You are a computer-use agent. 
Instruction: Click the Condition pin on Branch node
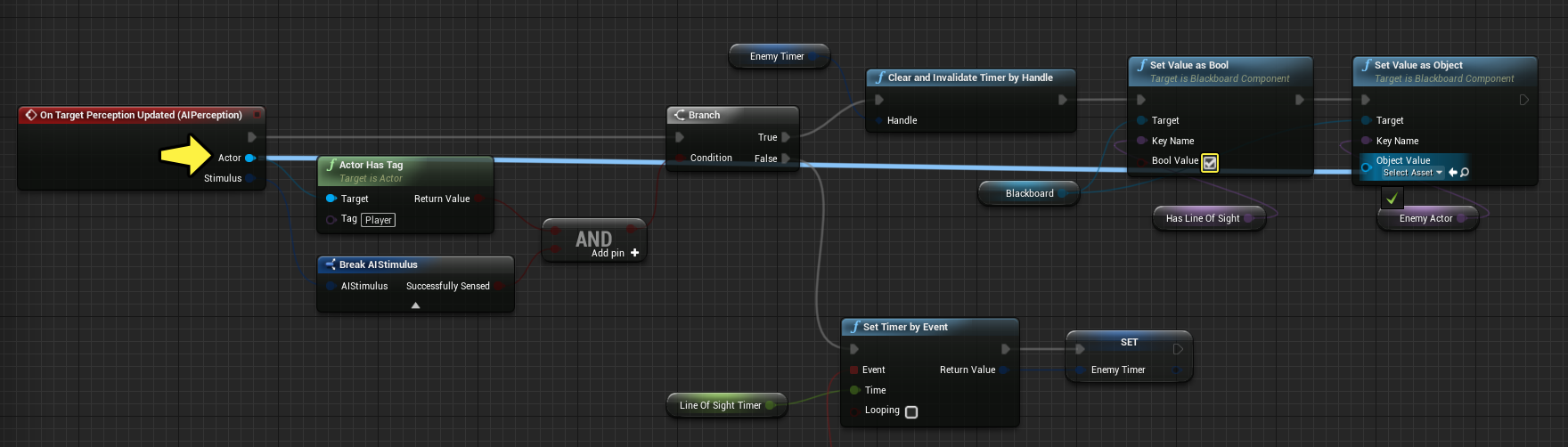click(681, 158)
